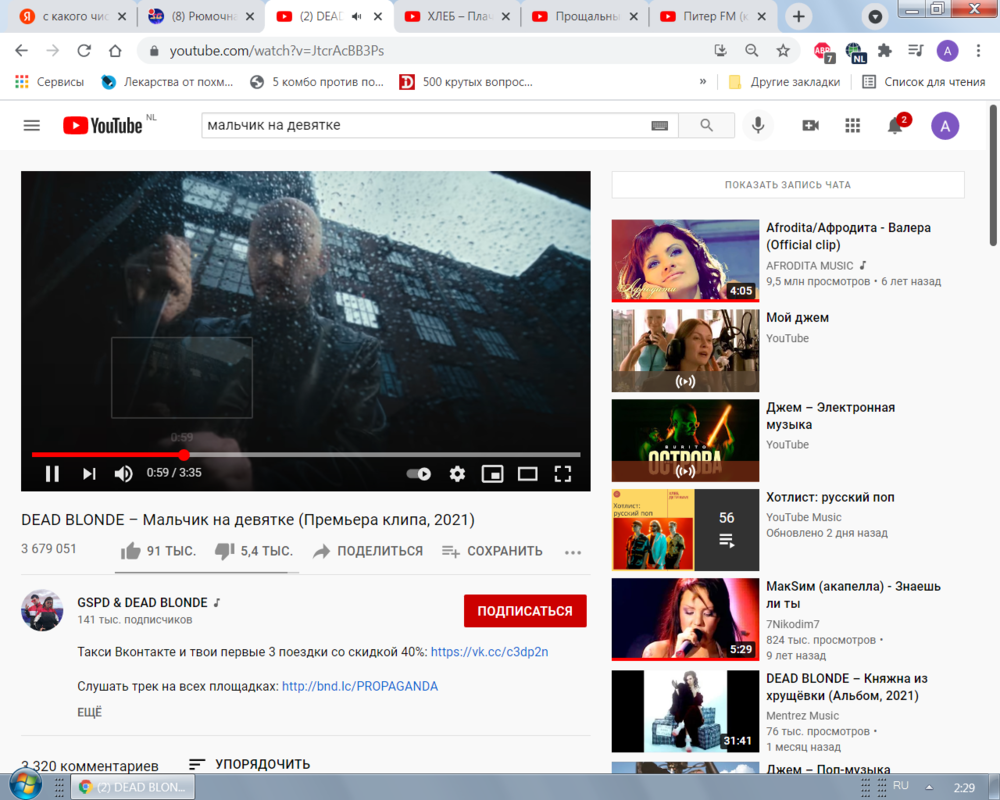Enable theater mode

point(527,473)
